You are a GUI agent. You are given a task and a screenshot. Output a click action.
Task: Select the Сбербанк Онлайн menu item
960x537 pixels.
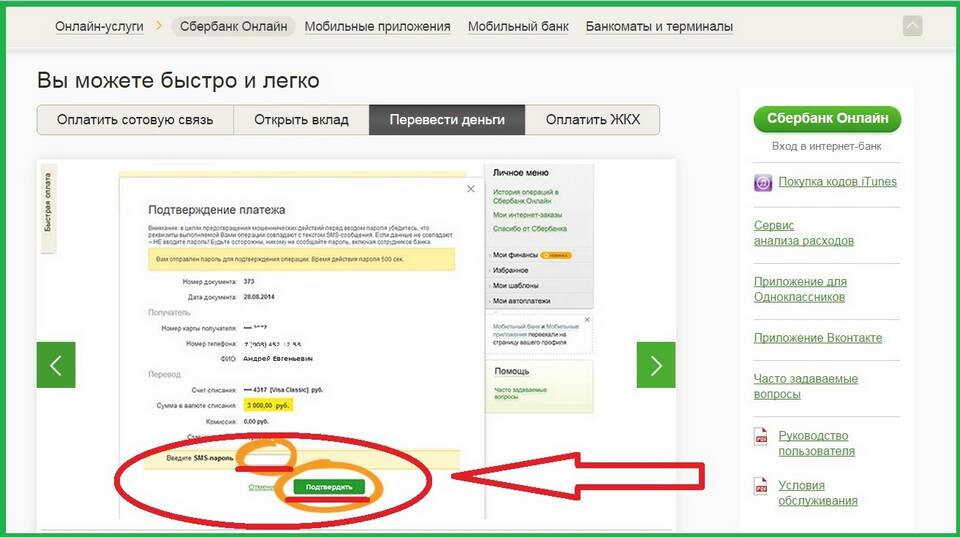(x=233, y=26)
